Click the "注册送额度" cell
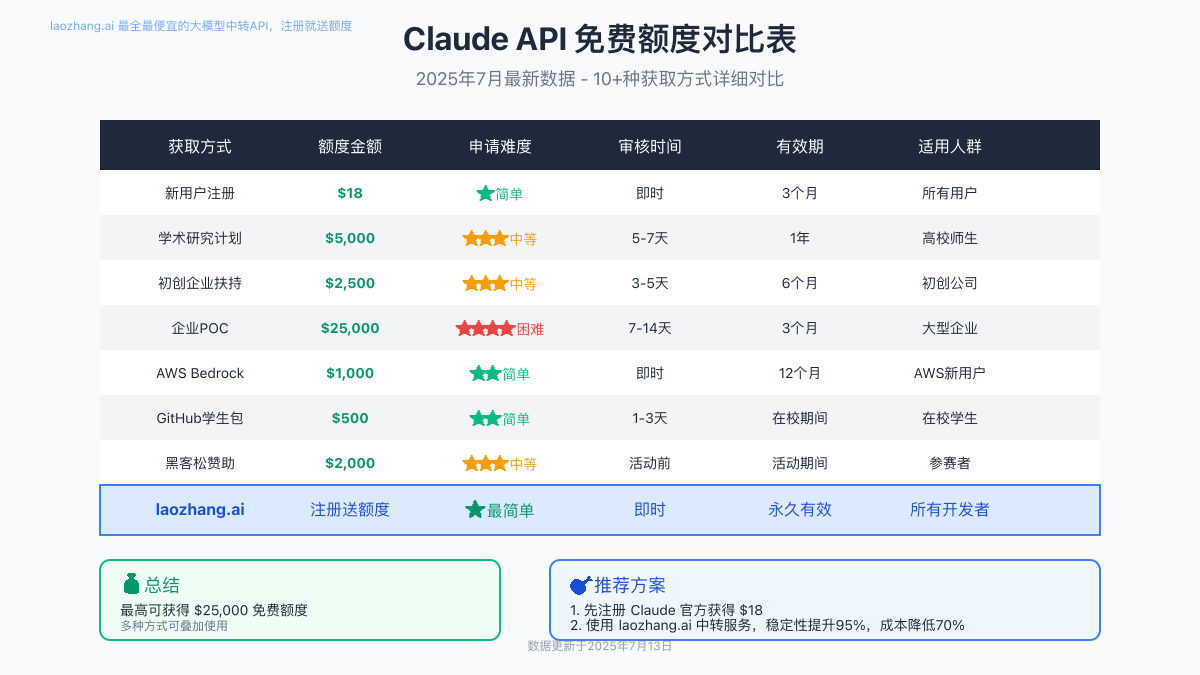The image size is (1200, 675). [x=350, y=509]
